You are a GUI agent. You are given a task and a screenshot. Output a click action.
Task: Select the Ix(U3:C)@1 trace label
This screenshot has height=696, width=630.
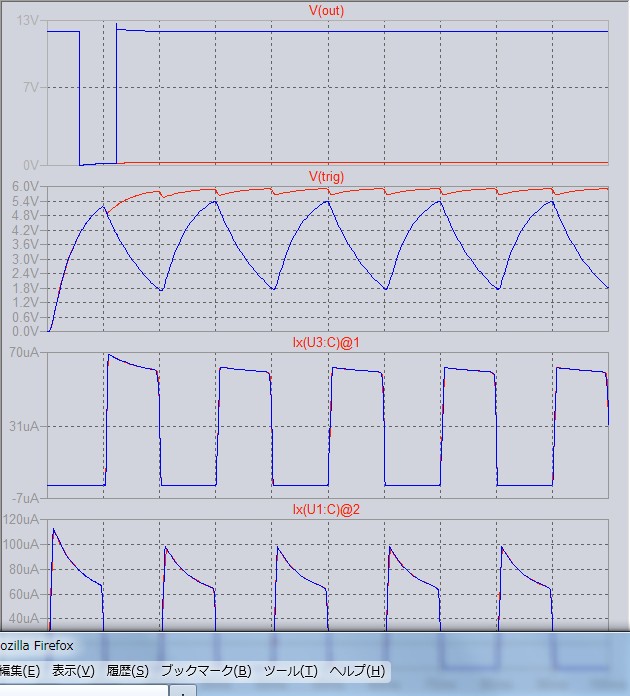(326, 343)
